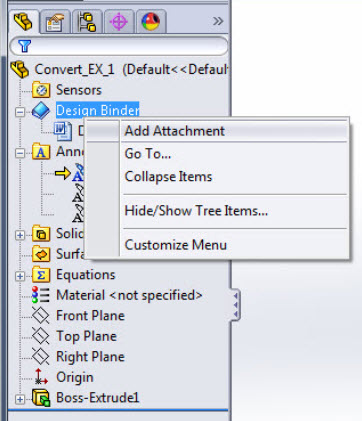
Task: Focus the feature tree filter search field
Action: coord(119,46)
